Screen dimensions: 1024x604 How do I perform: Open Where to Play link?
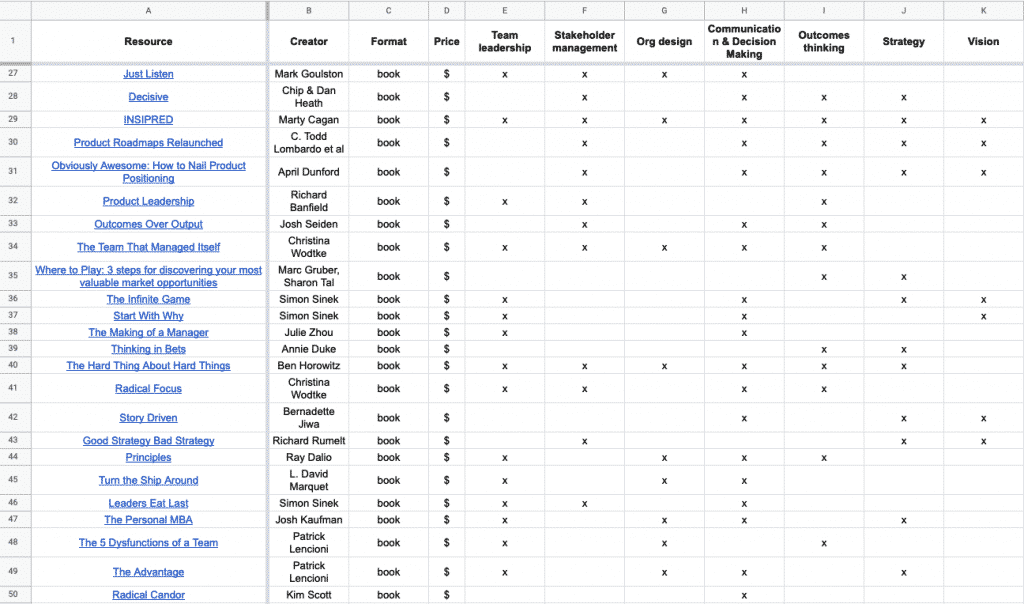[x=148, y=276]
